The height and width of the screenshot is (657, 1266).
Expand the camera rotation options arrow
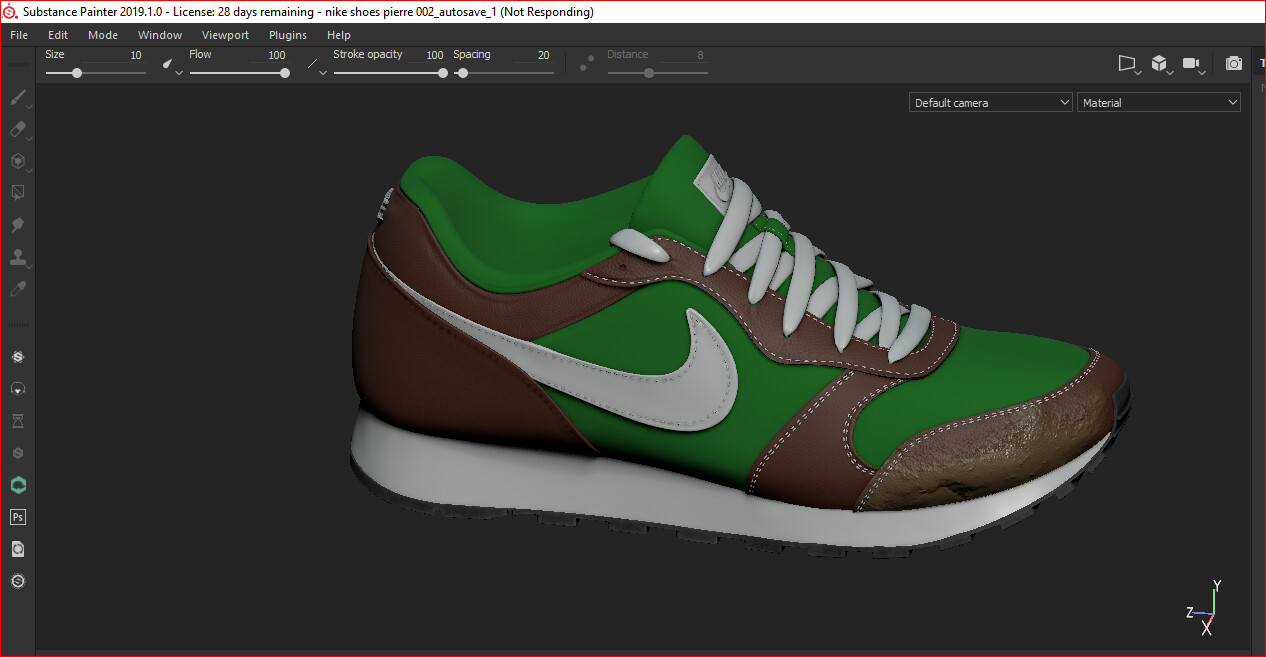(1202, 72)
